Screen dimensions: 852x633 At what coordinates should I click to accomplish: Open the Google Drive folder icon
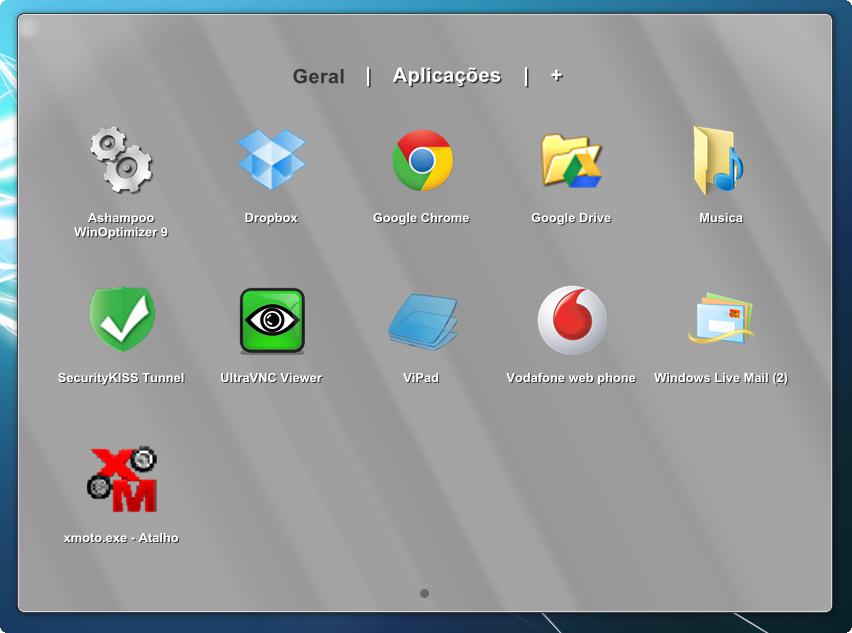tap(572, 161)
